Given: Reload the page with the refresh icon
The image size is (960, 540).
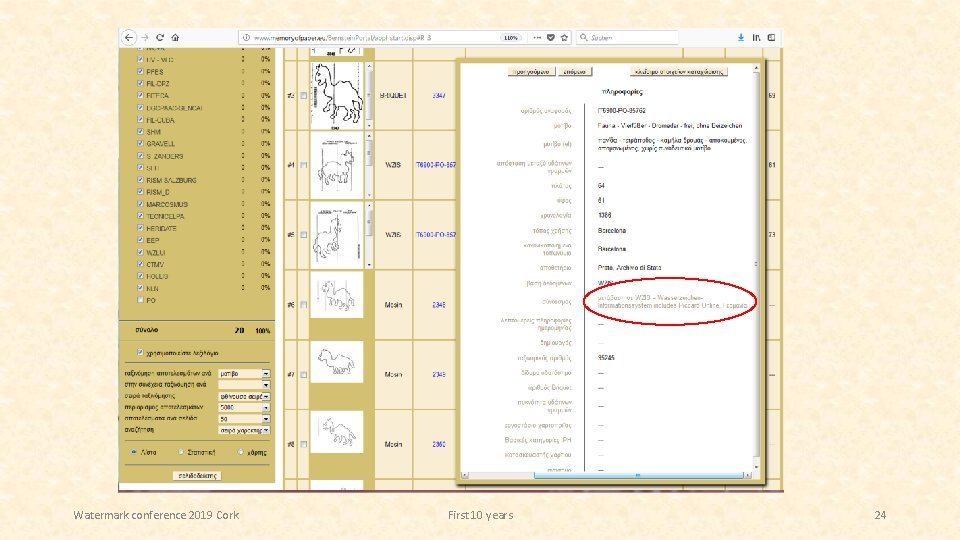Looking at the screenshot, I should 160,37.
